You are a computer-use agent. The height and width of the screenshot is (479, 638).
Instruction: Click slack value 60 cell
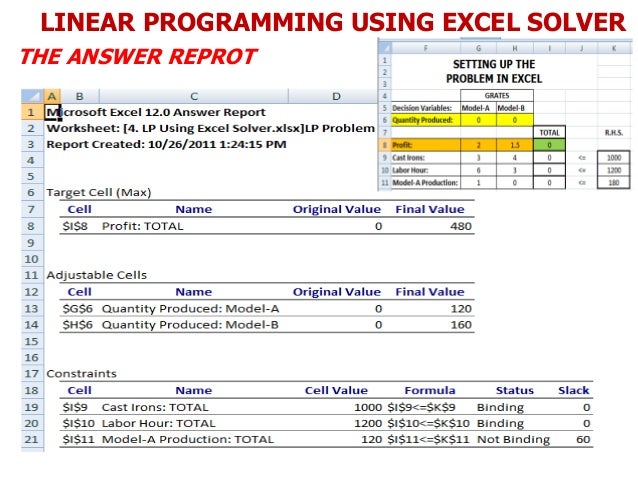[x=574, y=440]
